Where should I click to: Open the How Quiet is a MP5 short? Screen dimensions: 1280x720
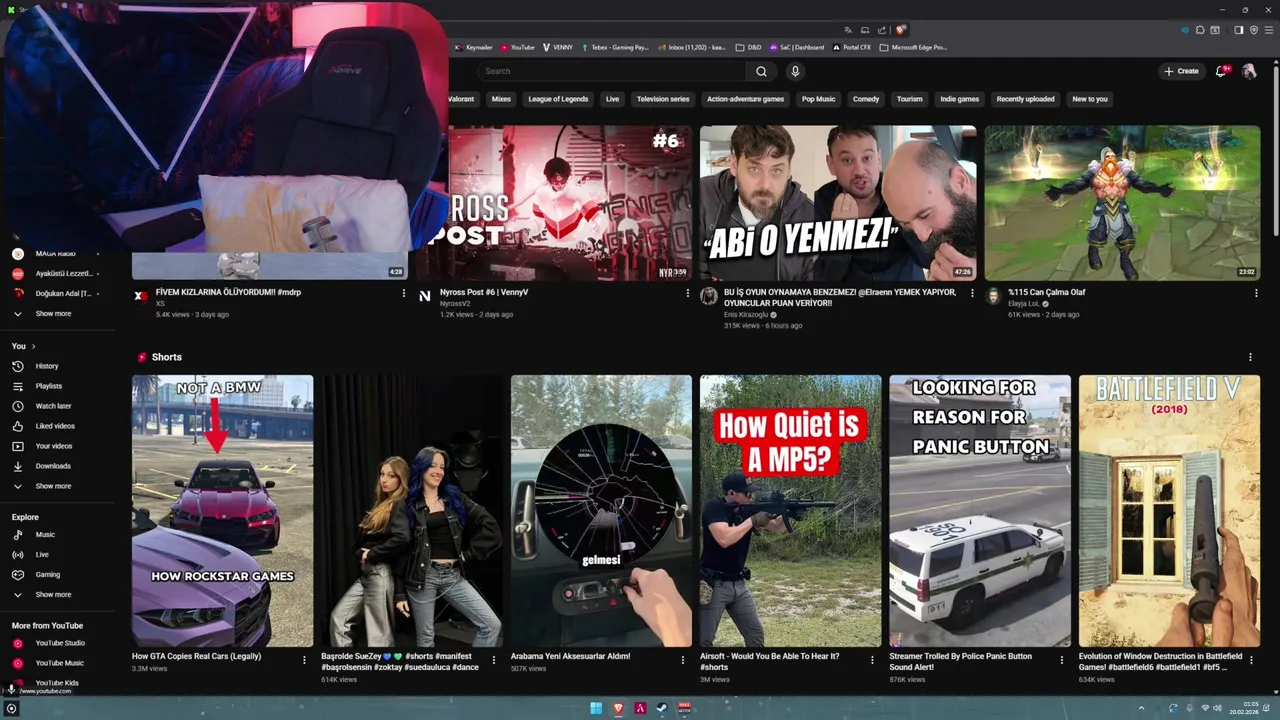(x=790, y=511)
